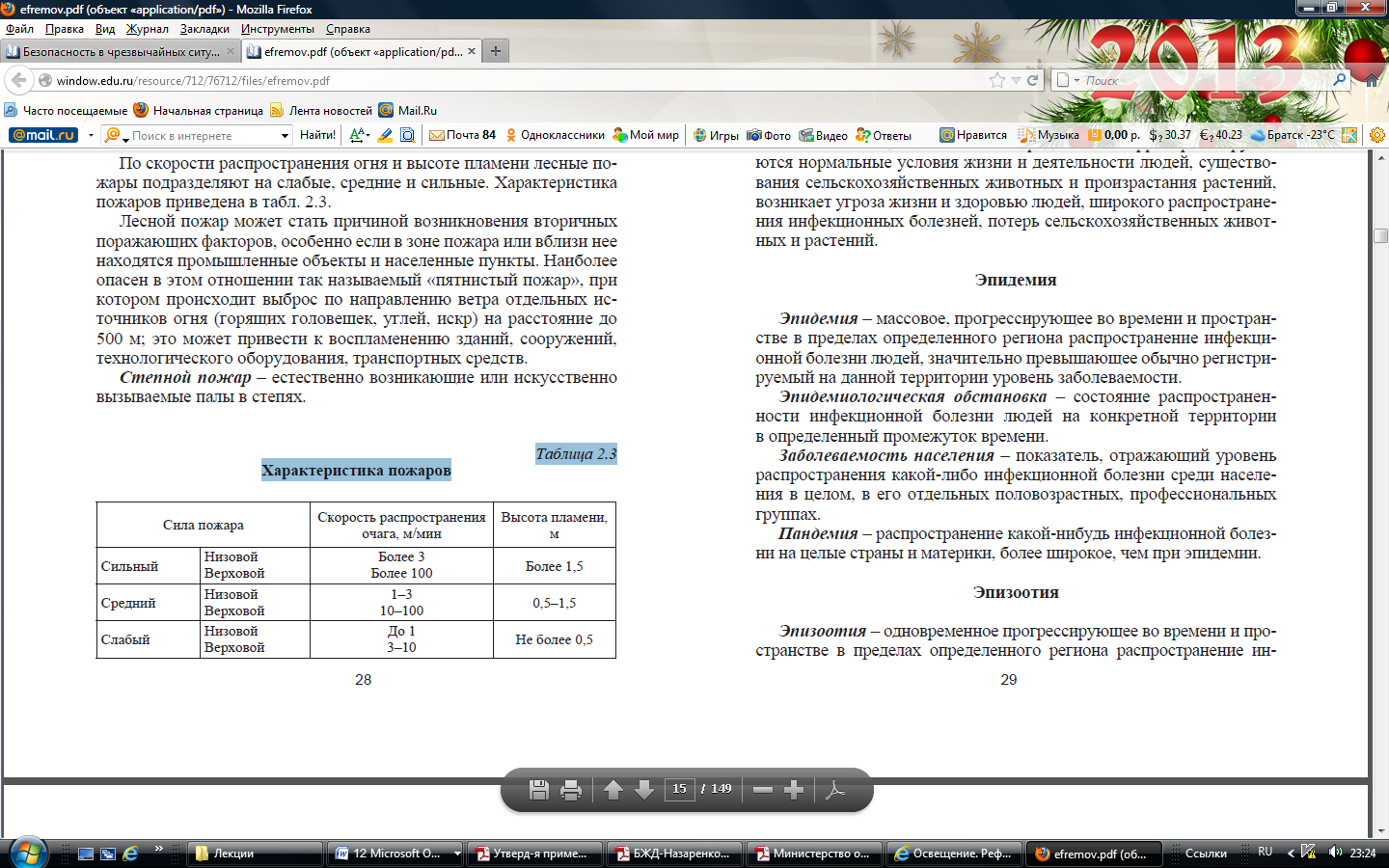Screen dimensions: 1389x868
Task: Click the search magnifier icon
Action: [1340, 80]
